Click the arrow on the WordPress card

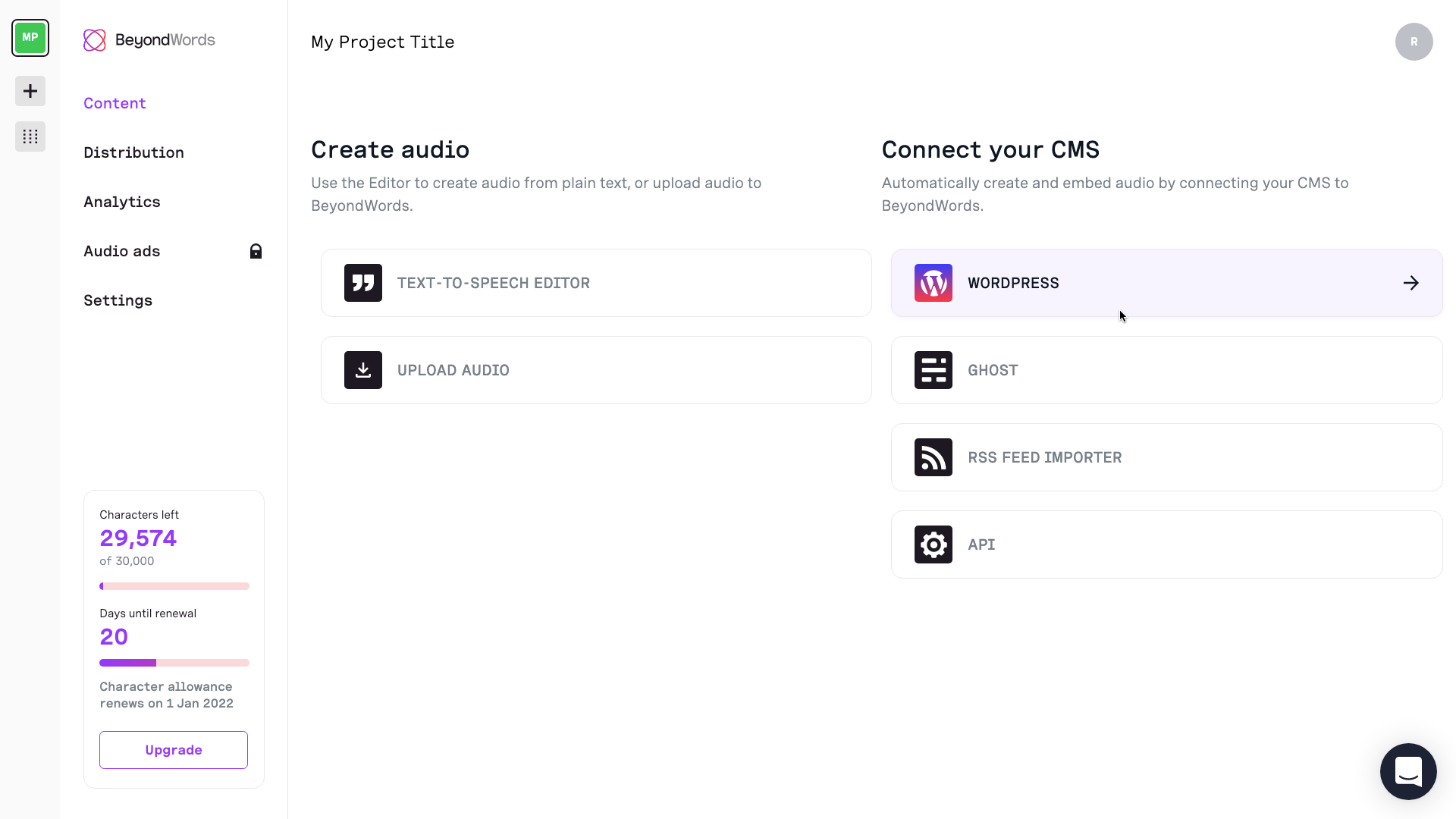(x=1410, y=283)
